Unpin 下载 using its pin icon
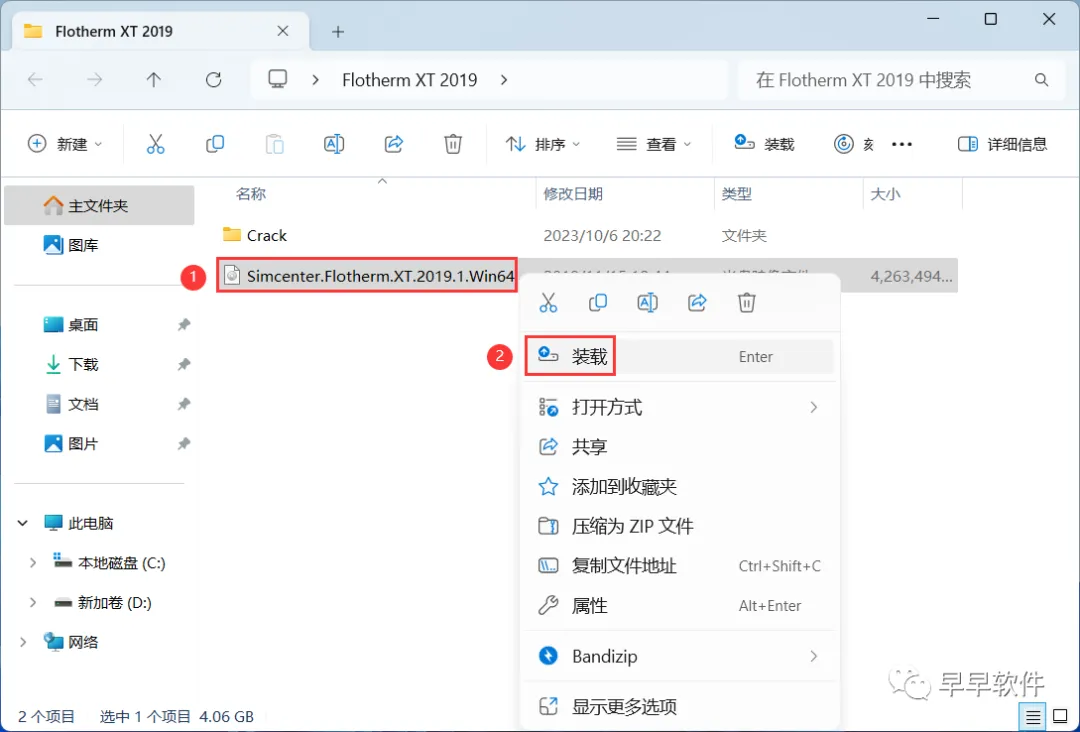Viewport: 1080px width, 732px height. tap(184, 364)
